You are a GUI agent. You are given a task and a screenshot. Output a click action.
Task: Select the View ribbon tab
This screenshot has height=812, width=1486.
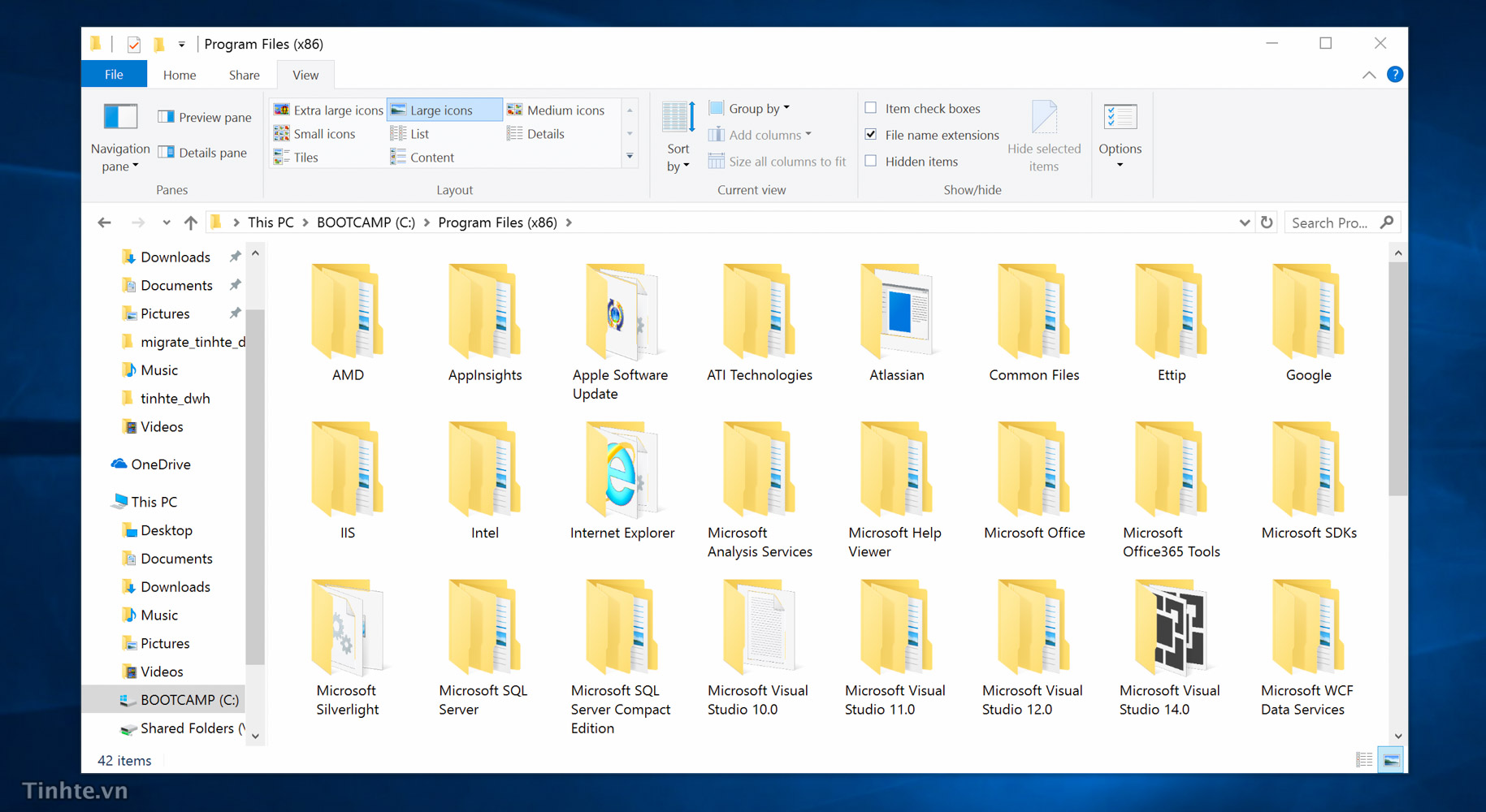305,75
